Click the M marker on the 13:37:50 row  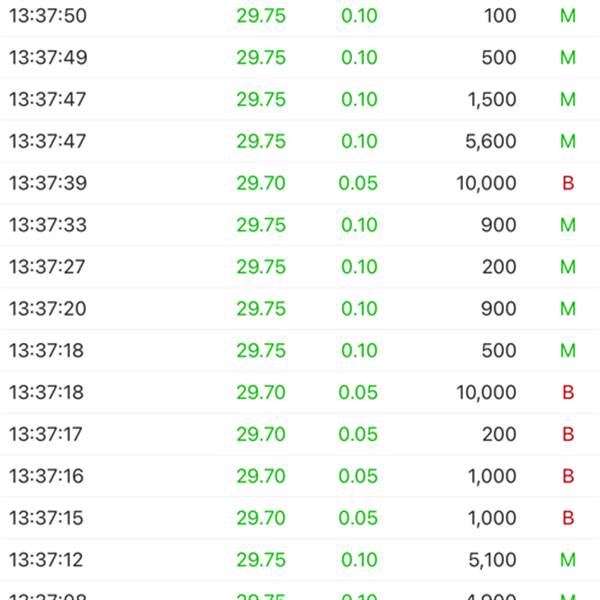(x=568, y=16)
